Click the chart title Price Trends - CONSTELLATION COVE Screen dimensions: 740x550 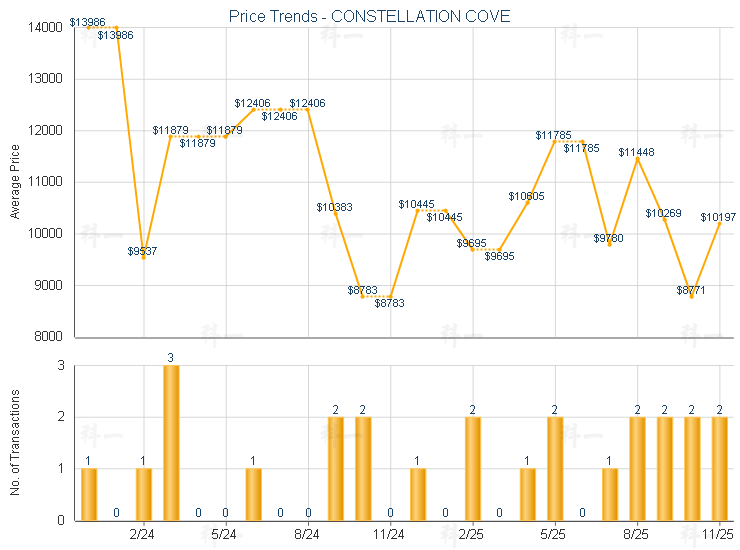pyautogui.click(x=369, y=16)
